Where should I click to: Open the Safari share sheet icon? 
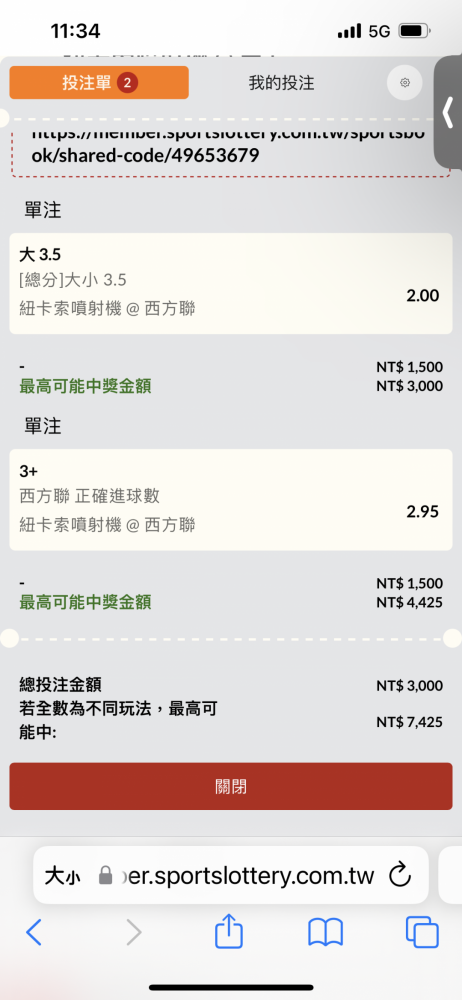tap(229, 933)
